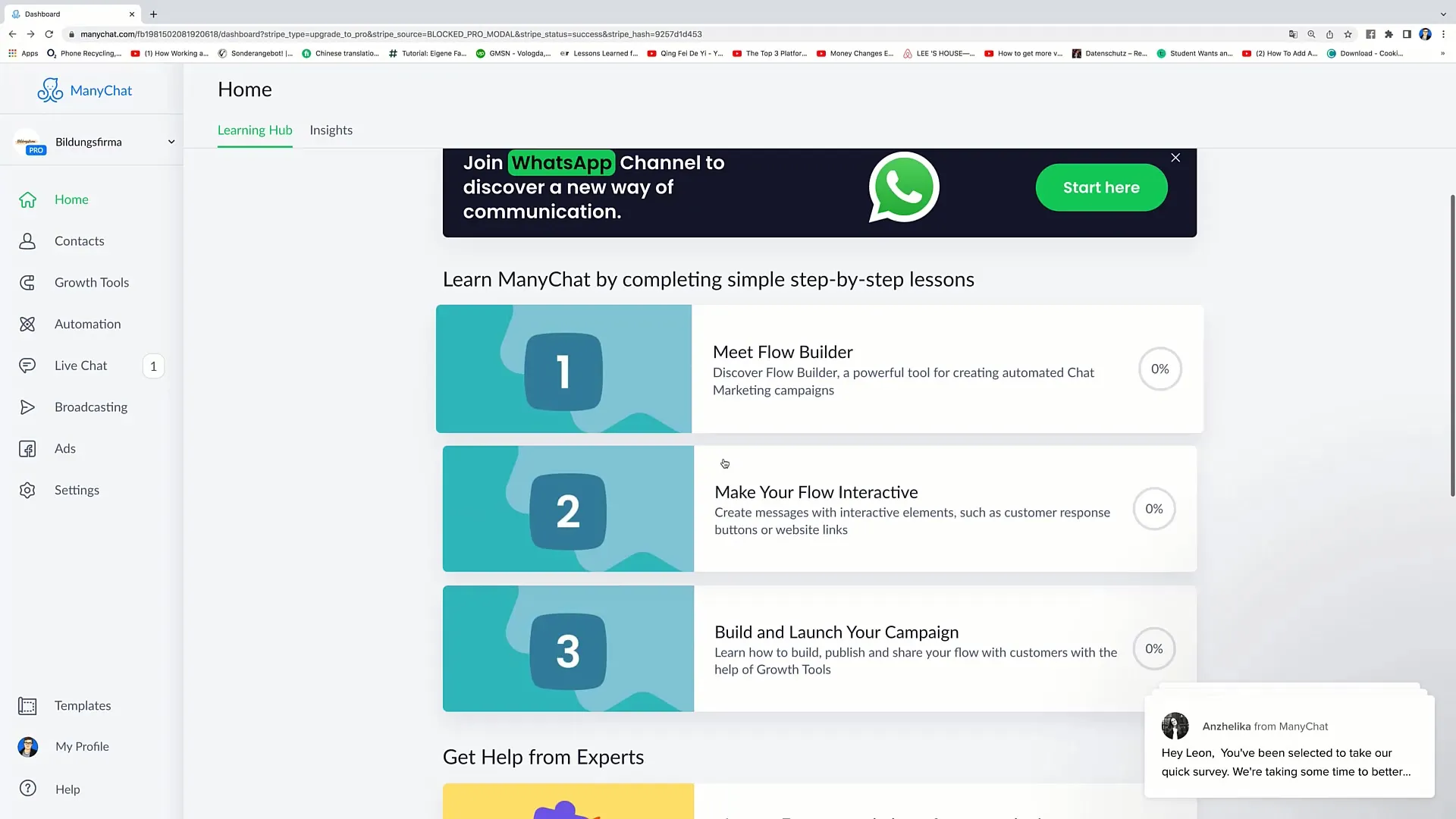Expand the Templates menu item
The image size is (1456, 819).
pyautogui.click(x=82, y=705)
